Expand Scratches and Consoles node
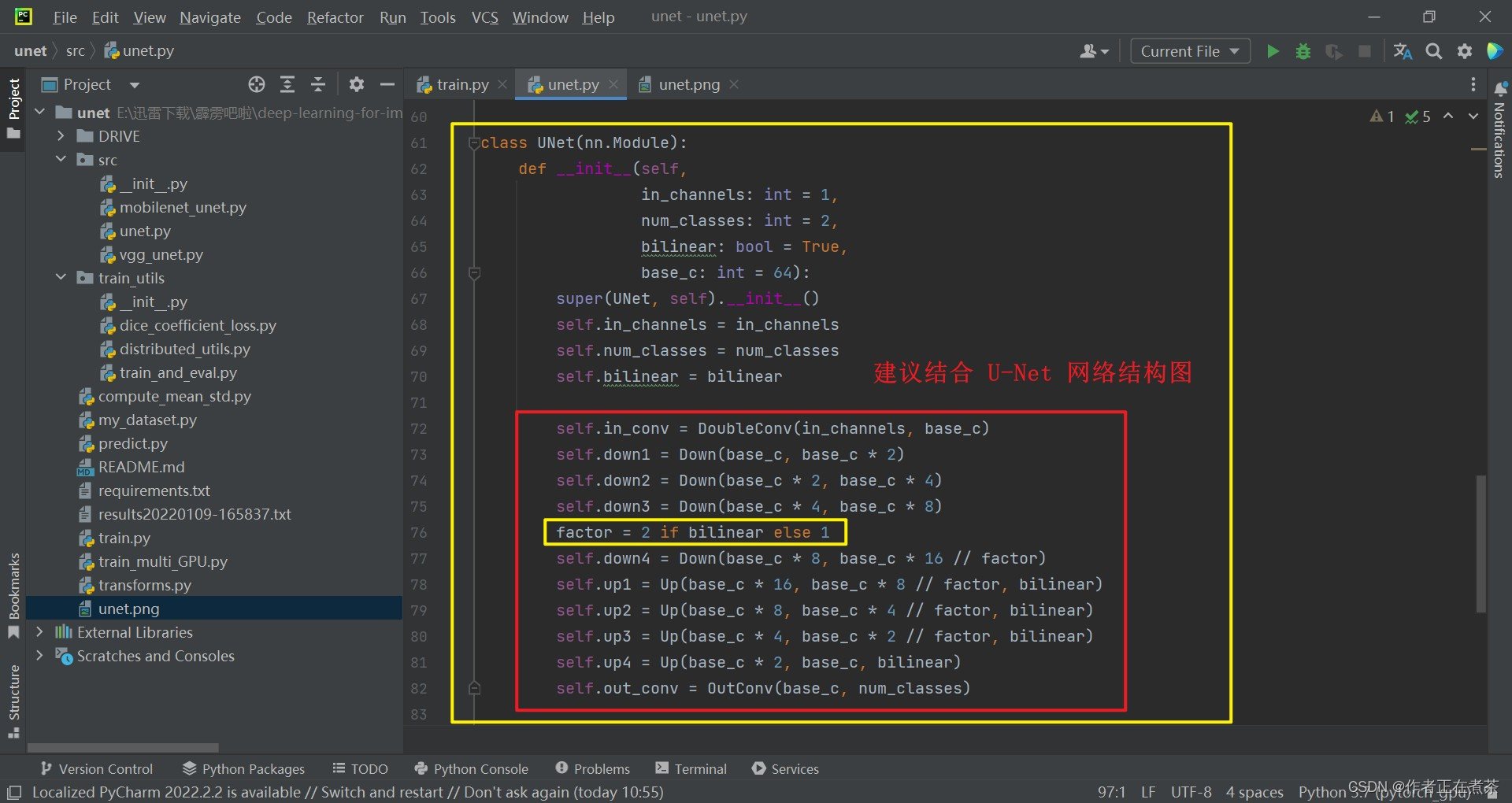The height and width of the screenshot is (803, 1512). [40, 656]
